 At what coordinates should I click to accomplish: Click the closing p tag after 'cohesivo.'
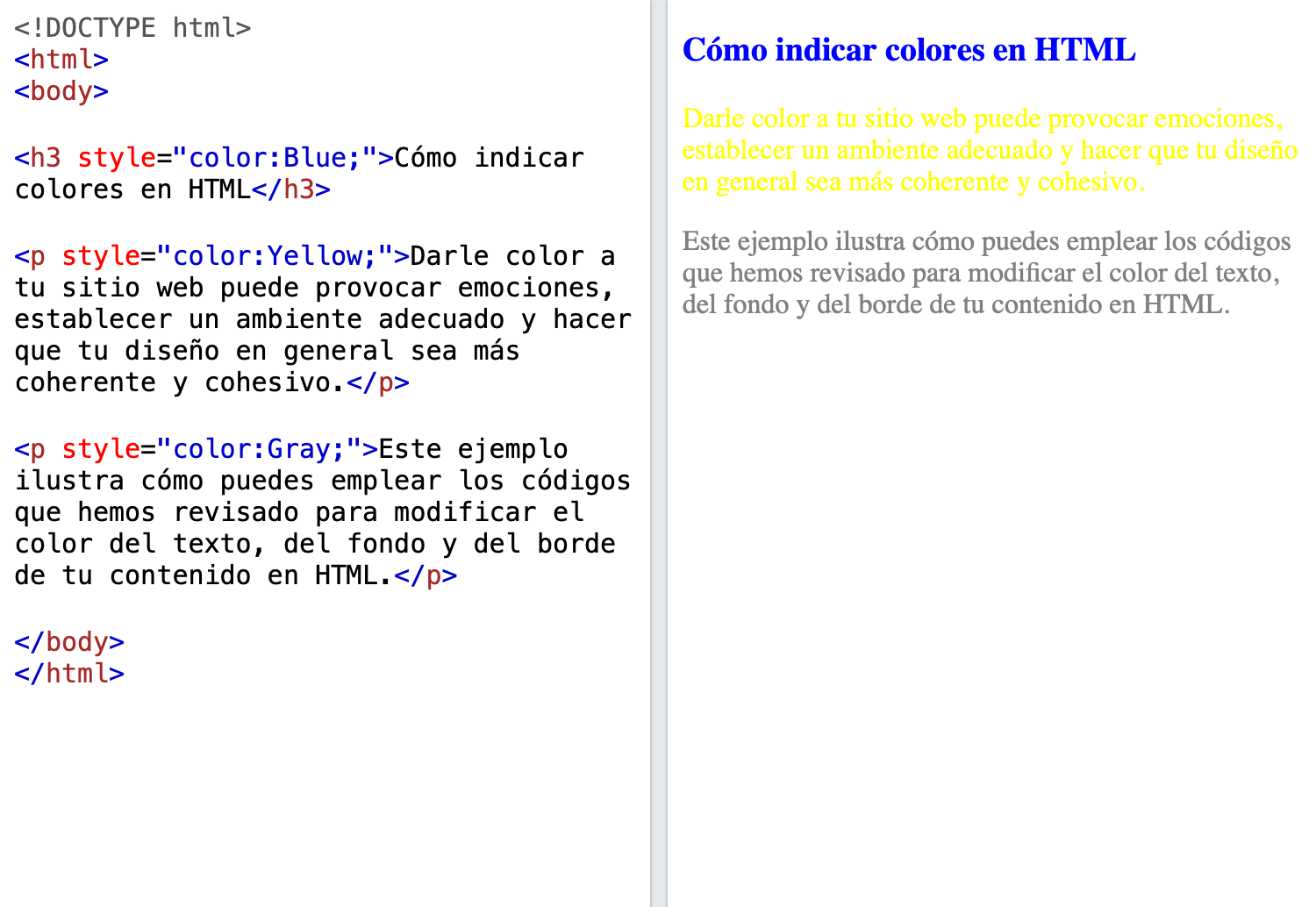378,382
